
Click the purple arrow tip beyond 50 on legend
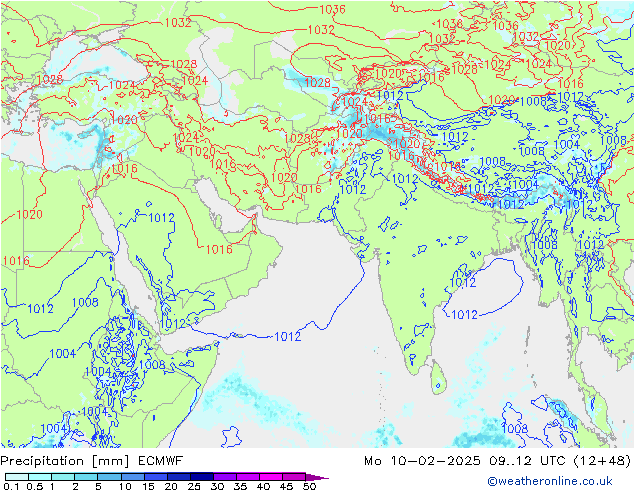click(x=317, y=477)
